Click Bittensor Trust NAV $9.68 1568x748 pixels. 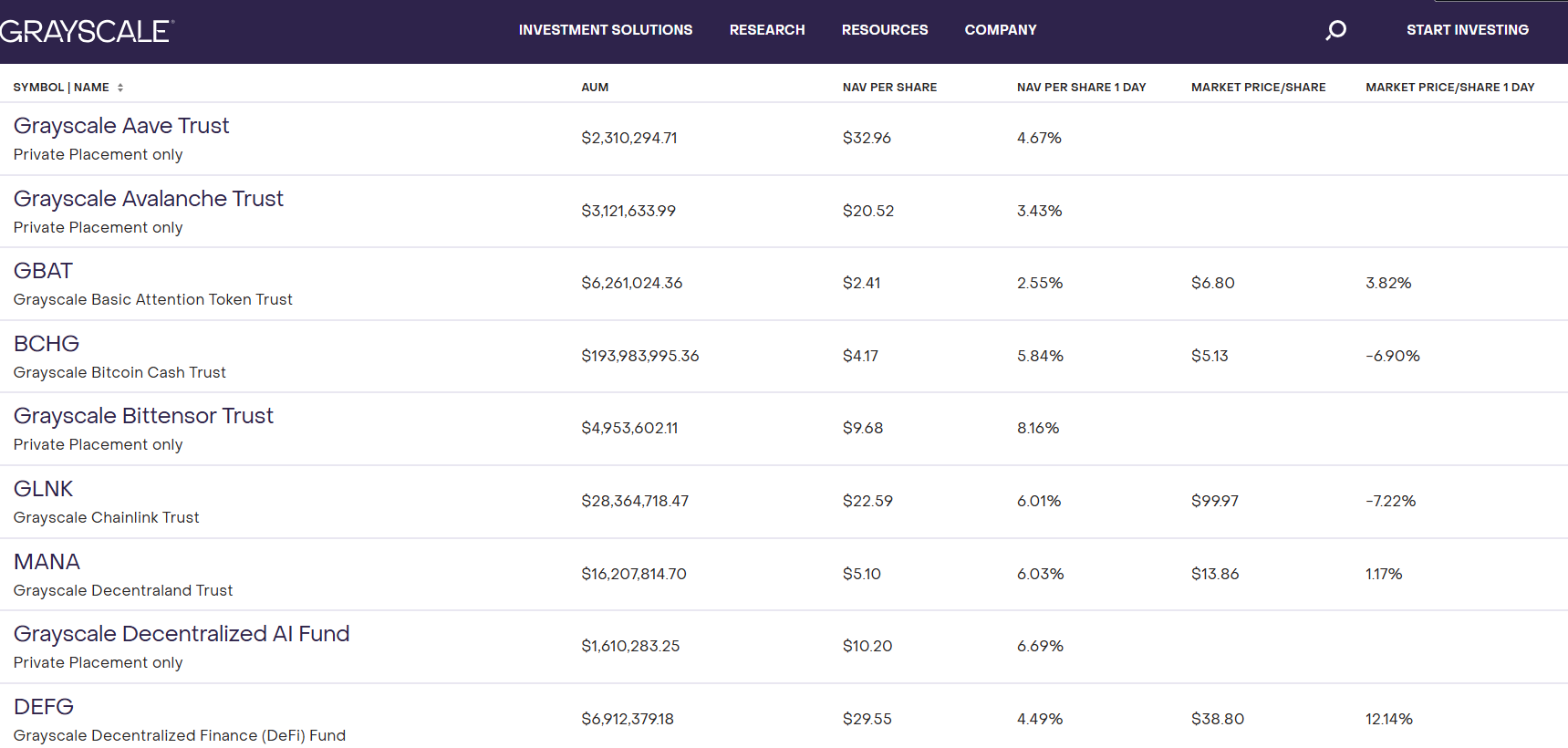click(x=863, y=428)
